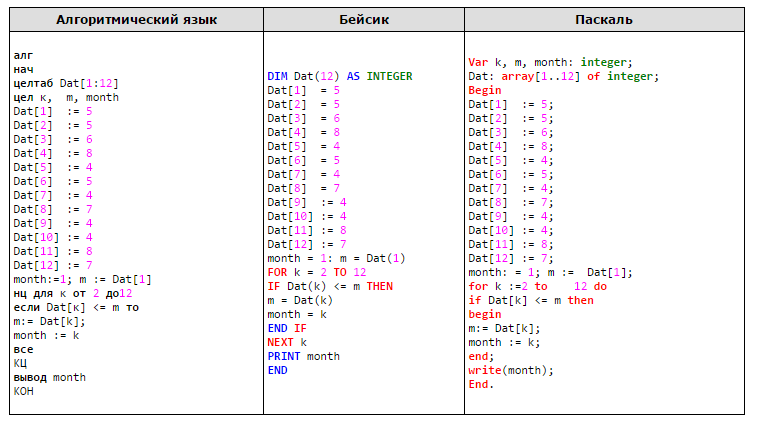This screenshot has height=432, width=759.
Task: Click the line 'if Dat[k] <= m then'
Action: pyautogui.click(x=531, y=301)
